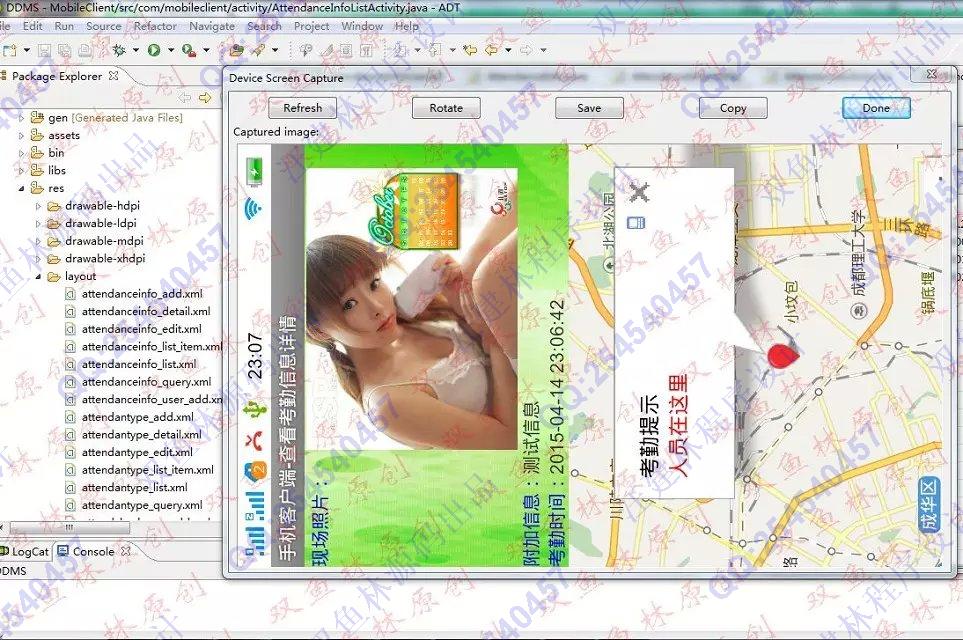Click the Forward navigation grey arrow icon
This screenshot has height=640, width=963.
[526, 50]
